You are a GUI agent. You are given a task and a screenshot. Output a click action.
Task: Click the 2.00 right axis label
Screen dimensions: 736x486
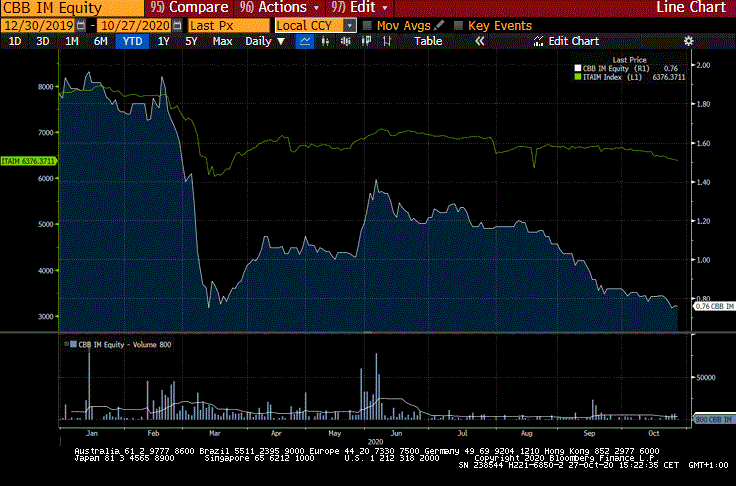click(703, 65)
